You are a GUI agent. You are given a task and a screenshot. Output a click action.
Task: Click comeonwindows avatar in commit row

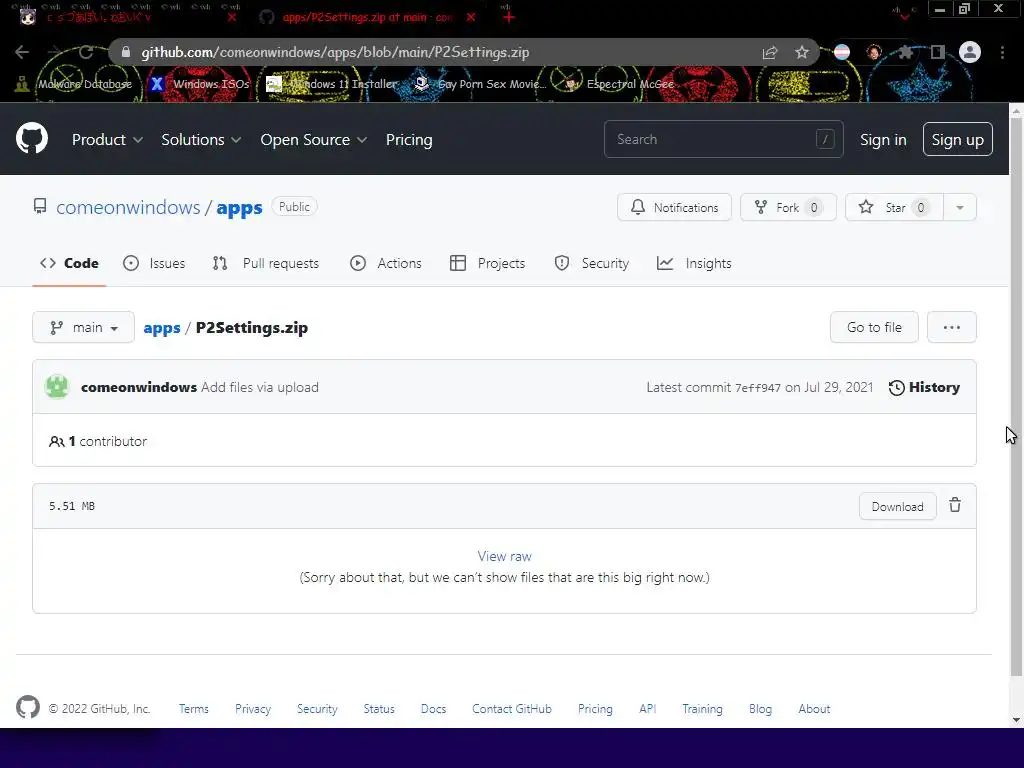pyautogui.click(x=57, y=387)
